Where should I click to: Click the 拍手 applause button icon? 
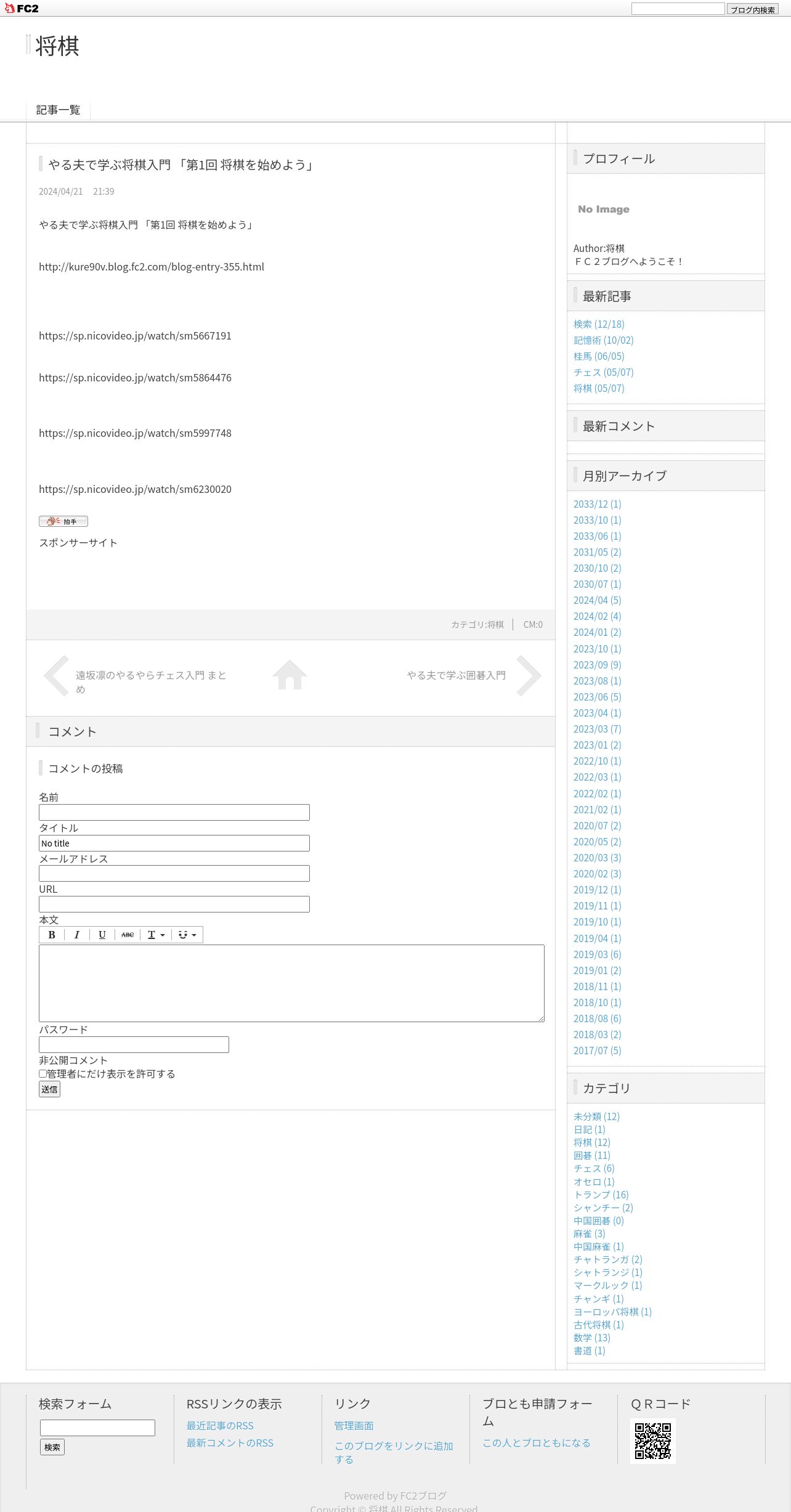click(63, 521)
